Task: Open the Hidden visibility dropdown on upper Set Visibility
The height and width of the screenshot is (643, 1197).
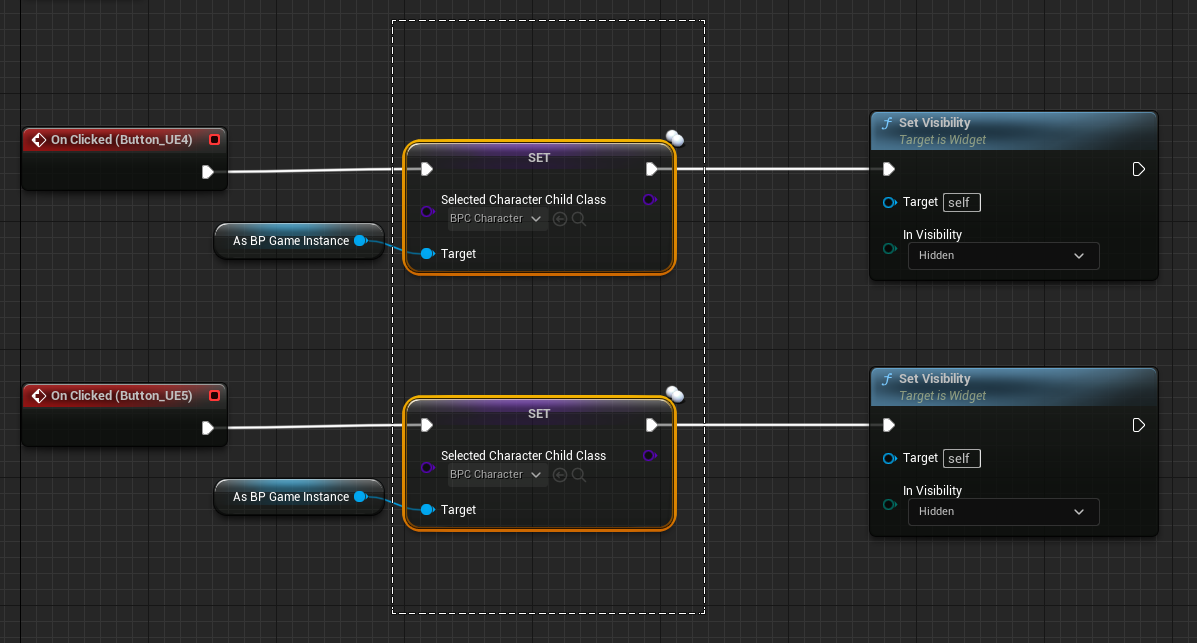Action: coord(1003,255)
